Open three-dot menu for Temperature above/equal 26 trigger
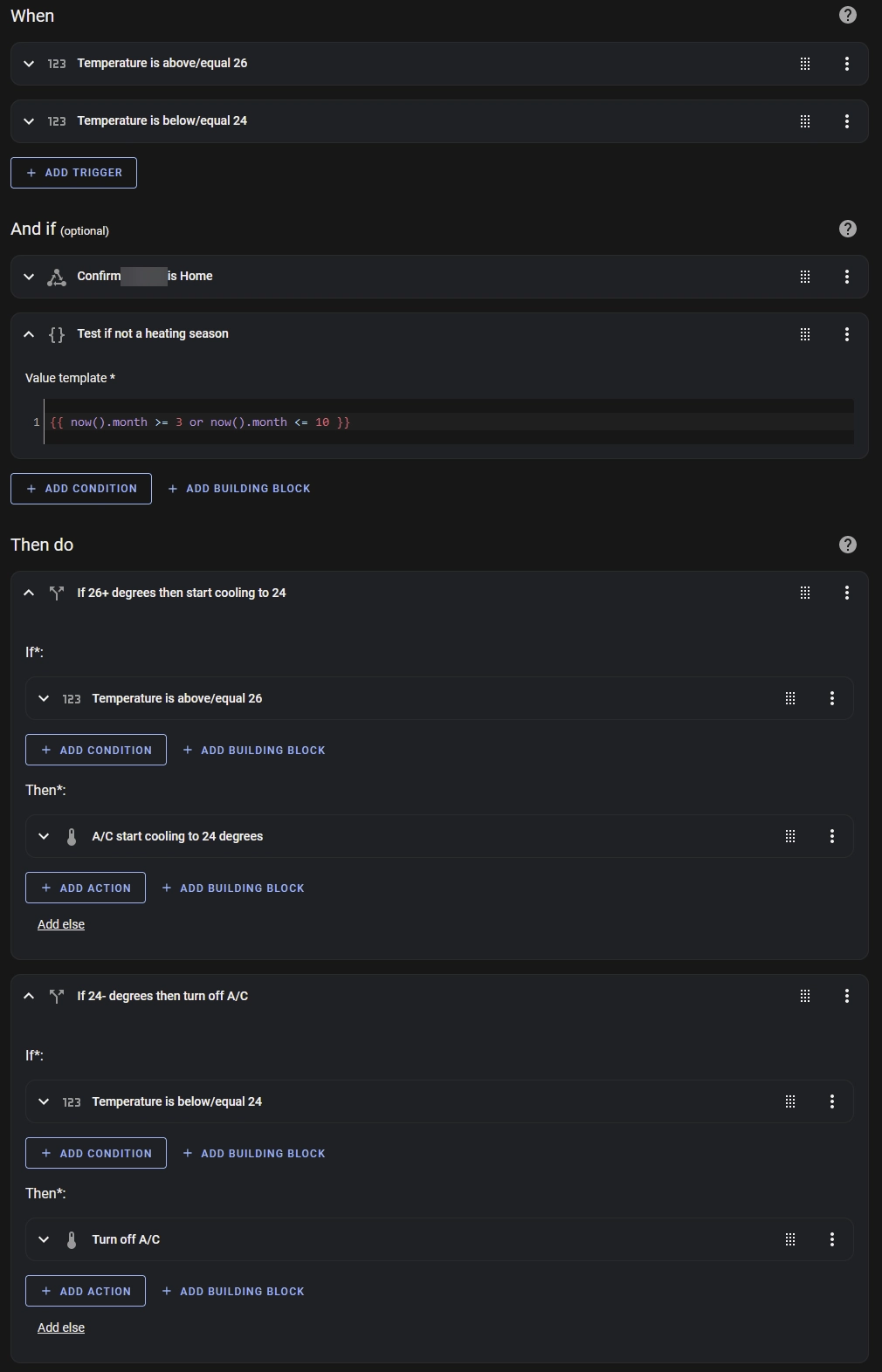The image size is (882, 1372). [x=846, y=64]
